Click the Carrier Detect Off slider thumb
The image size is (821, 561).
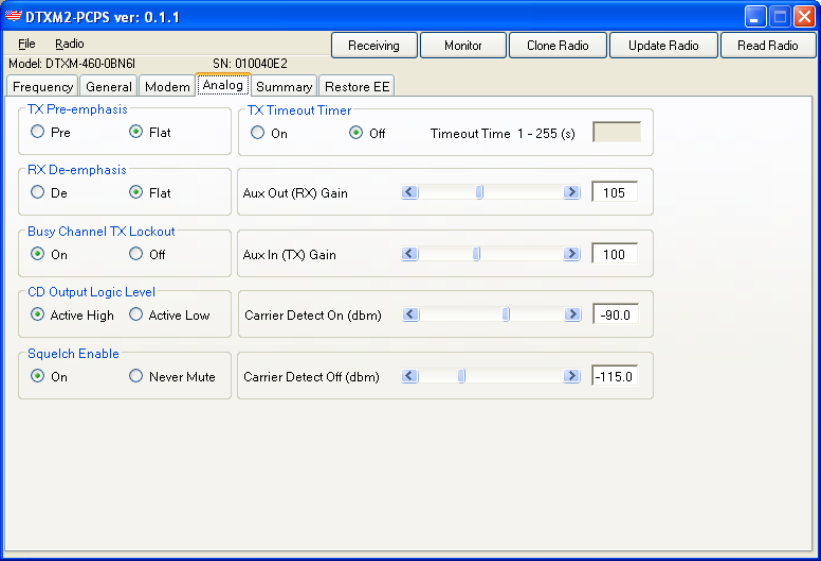[461, 376]
